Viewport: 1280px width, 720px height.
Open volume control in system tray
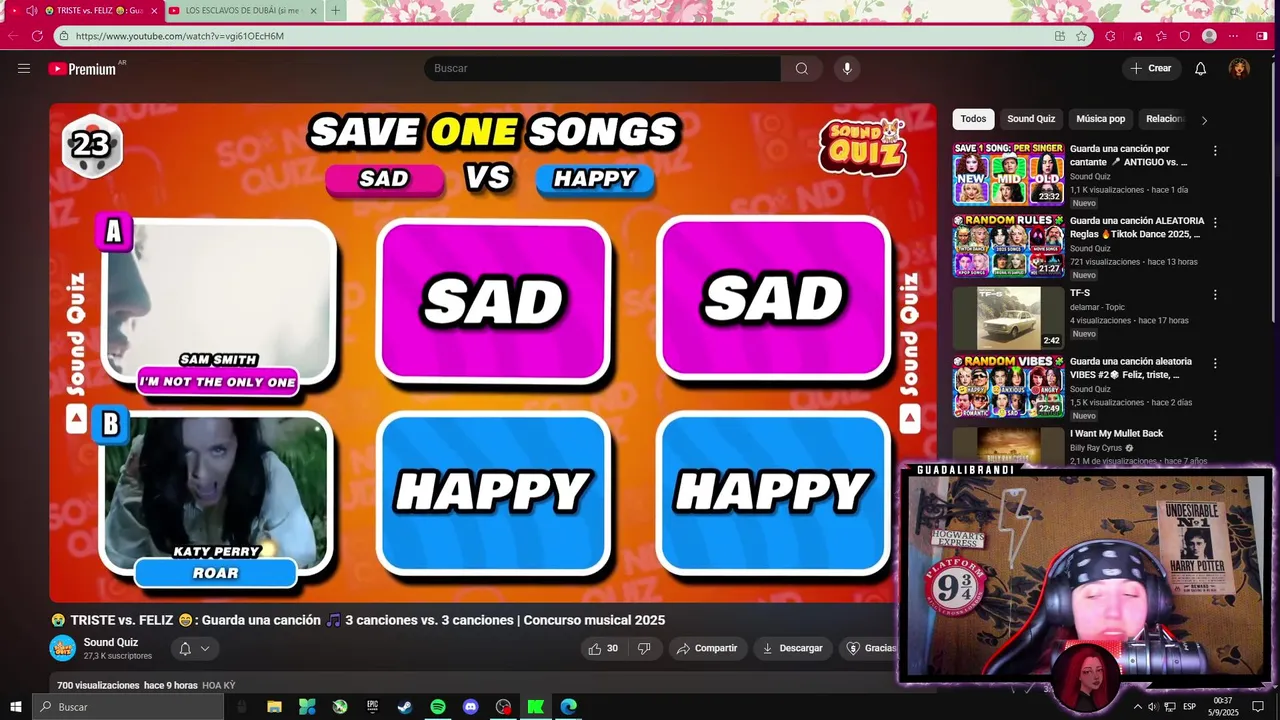tap(1152, 706)
